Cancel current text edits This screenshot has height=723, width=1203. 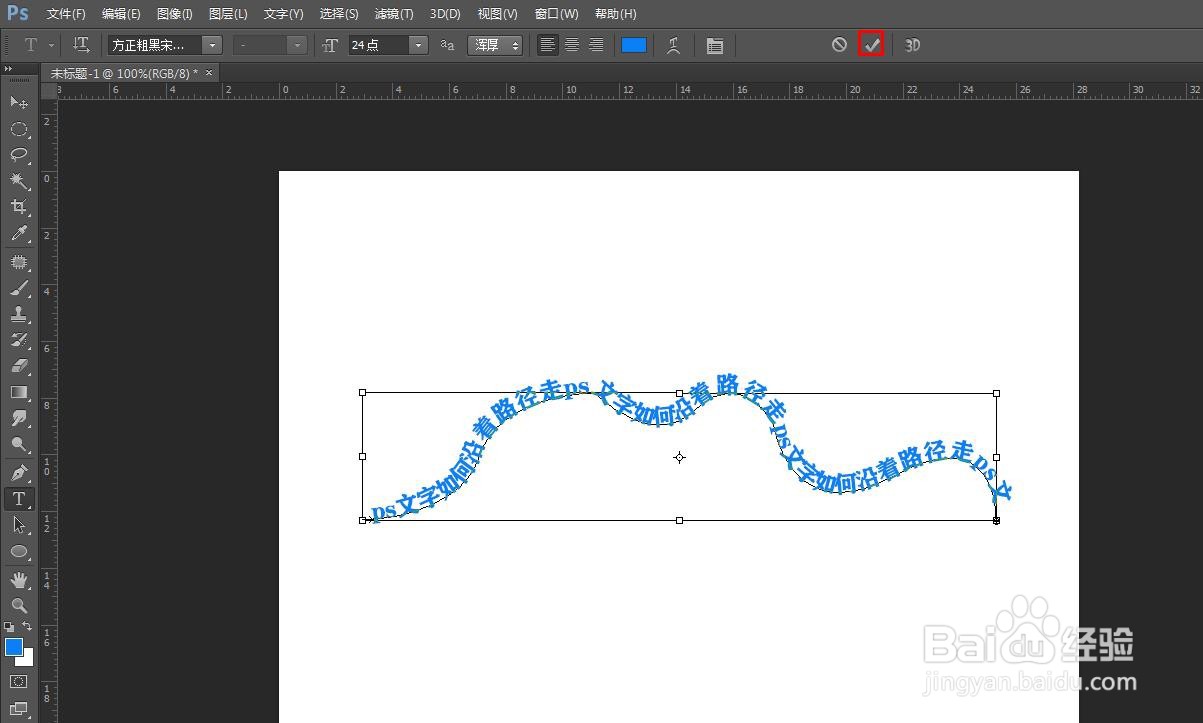pyautogui.click(x=839, y=45)
